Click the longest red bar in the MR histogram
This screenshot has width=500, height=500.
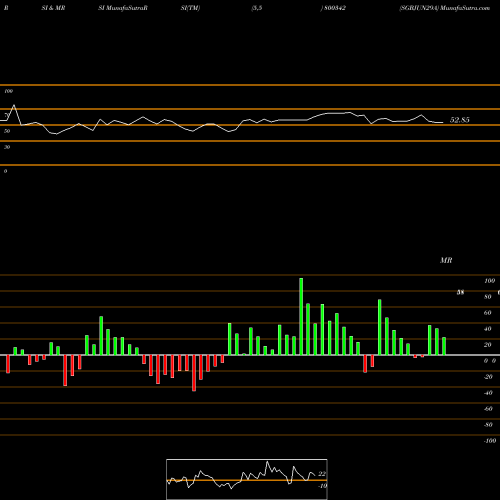194,373
